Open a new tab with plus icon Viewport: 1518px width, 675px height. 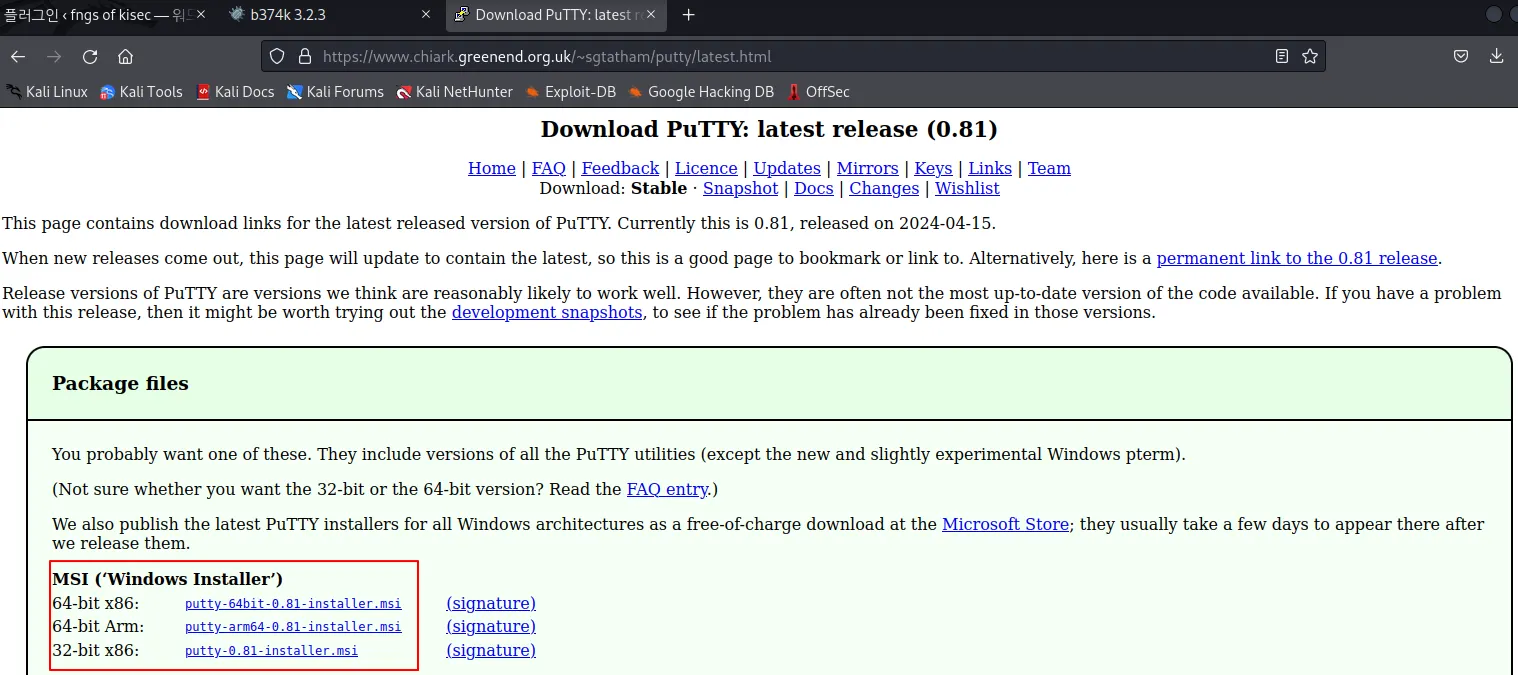click(688, 15)
